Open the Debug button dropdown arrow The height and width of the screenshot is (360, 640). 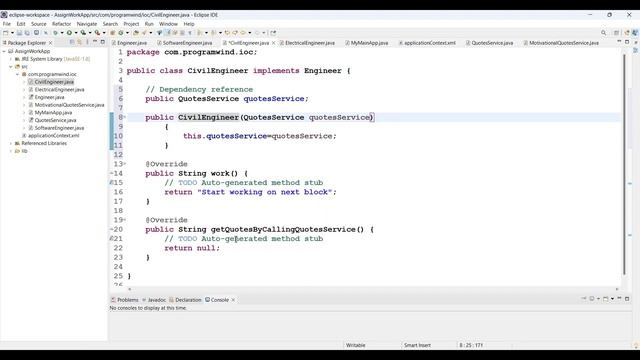(62, 33)
